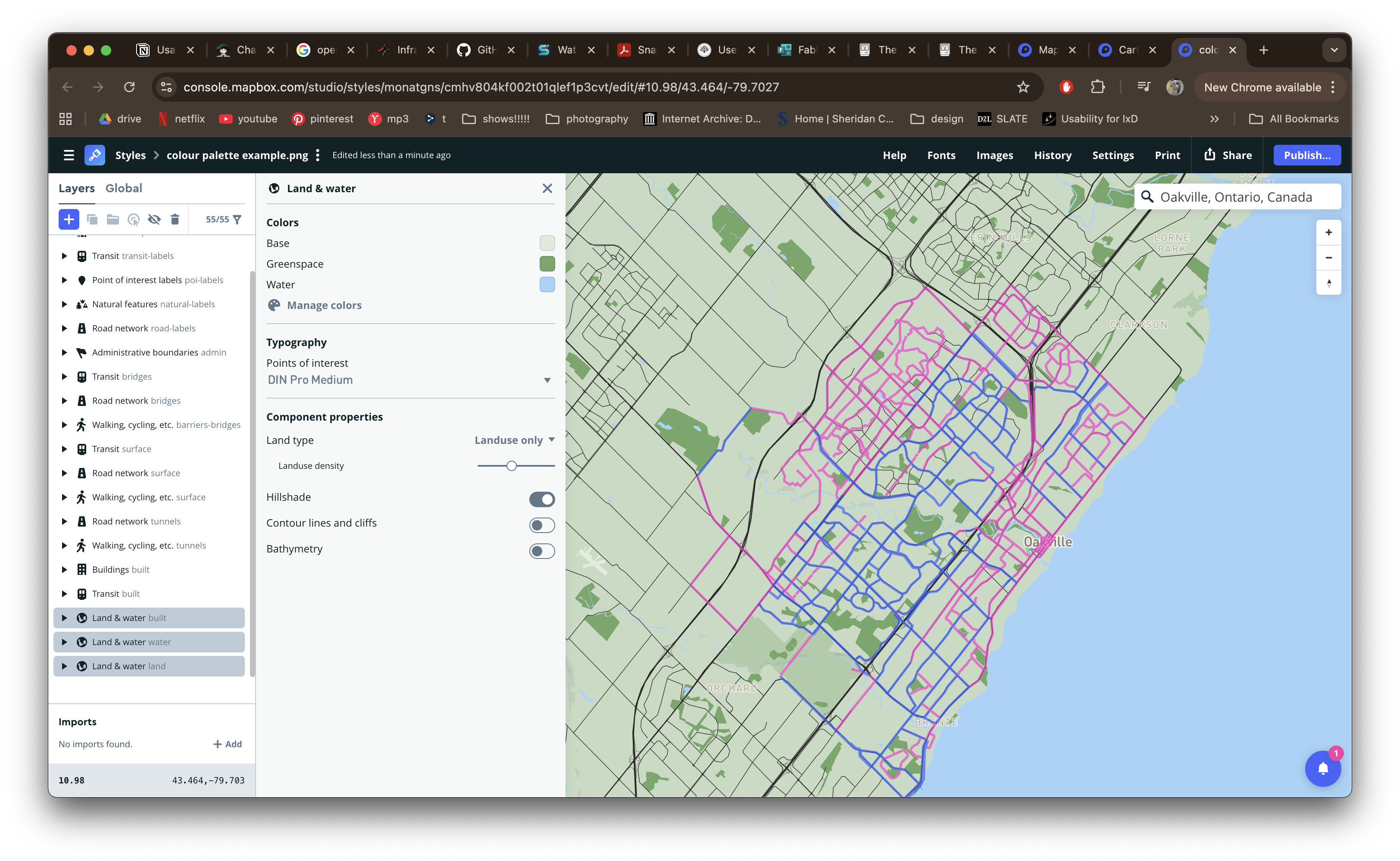Click the Manage colors palette icon
This screenshot has width=1400, height=861.
pos(274,305)
